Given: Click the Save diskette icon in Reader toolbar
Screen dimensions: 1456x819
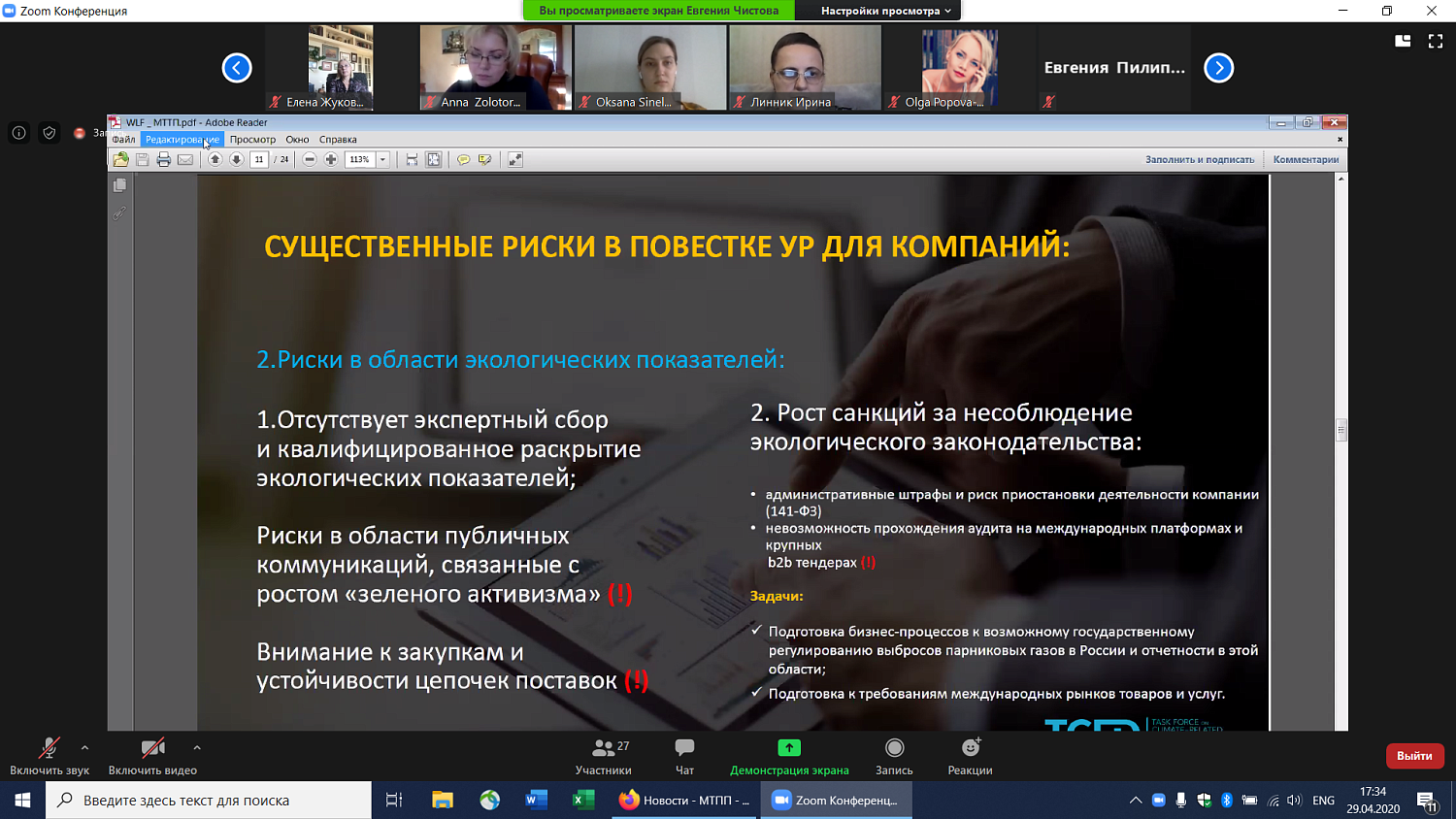Looking at the screenshot, I should pos(143,159).
